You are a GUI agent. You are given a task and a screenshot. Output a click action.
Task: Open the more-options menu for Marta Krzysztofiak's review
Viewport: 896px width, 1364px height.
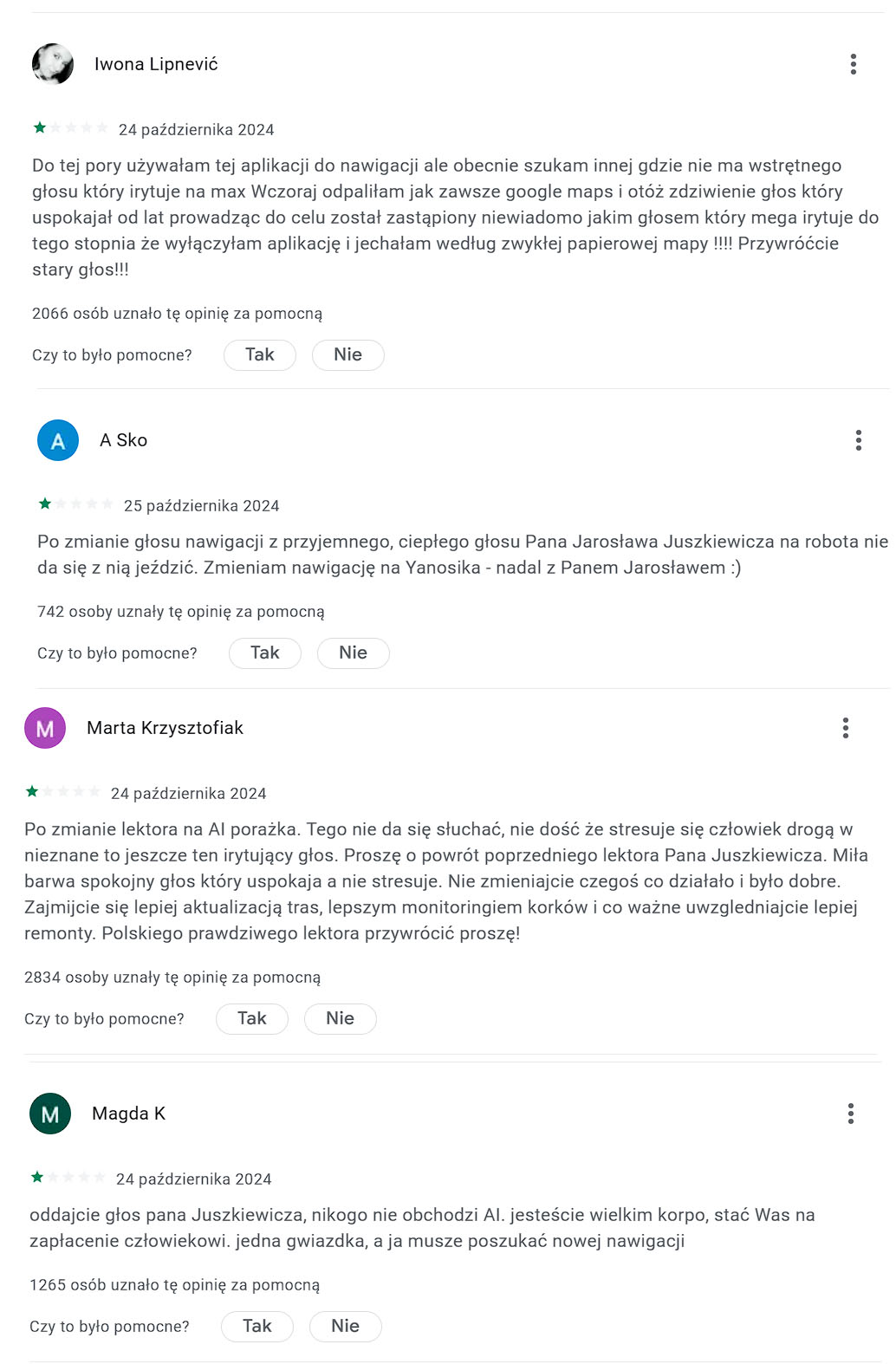[846, 728]
